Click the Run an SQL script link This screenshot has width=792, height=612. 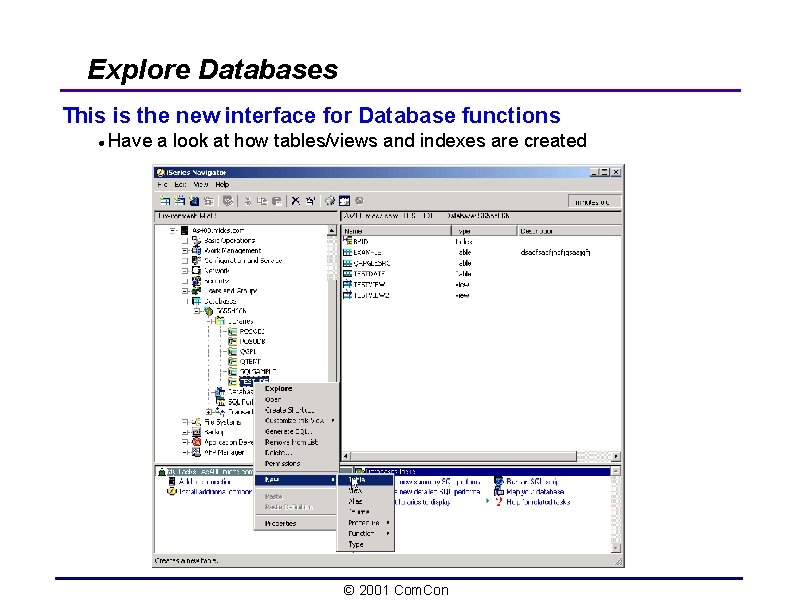[x=532, y=482]
